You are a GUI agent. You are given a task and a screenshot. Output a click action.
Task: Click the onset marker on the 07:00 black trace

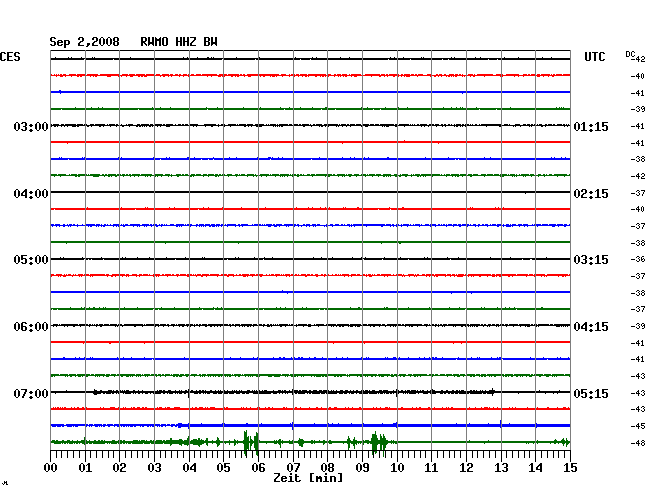[x=95, y=392]
